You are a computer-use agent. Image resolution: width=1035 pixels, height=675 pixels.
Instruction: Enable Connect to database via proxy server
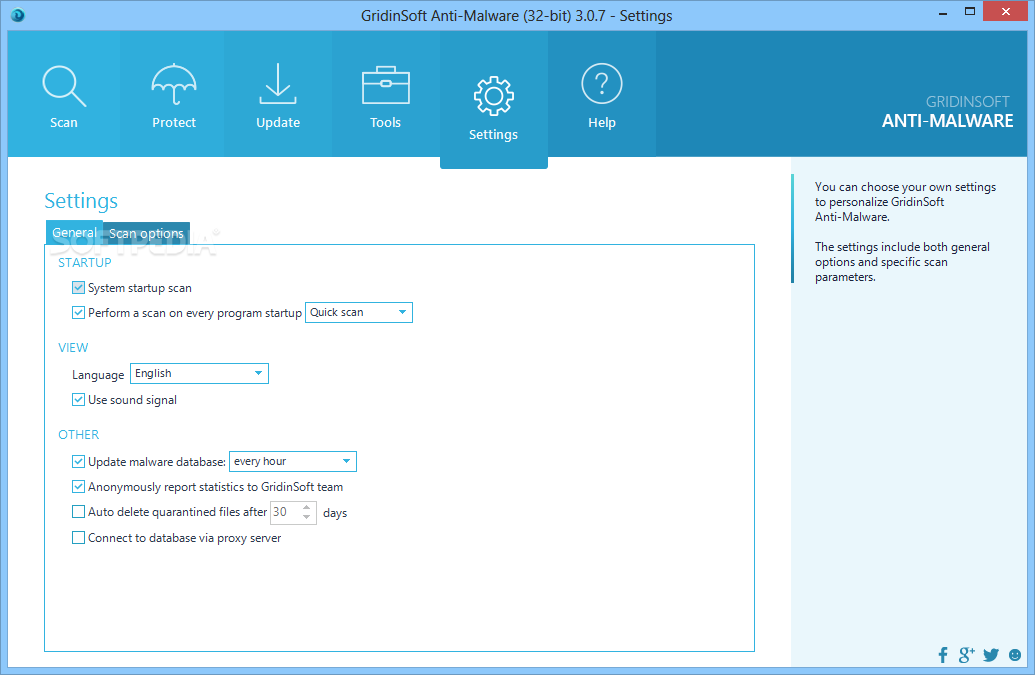[x=79, y=538]
